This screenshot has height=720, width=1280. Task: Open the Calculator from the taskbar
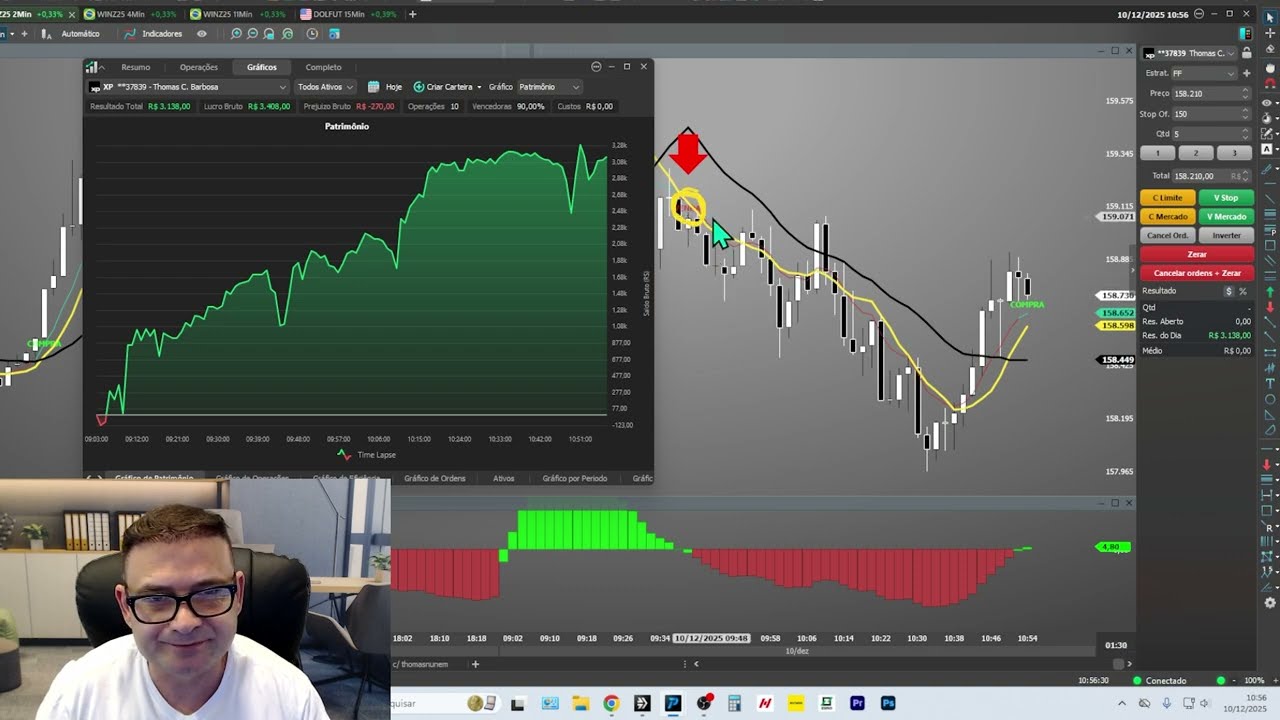click(x=734, y=703)
